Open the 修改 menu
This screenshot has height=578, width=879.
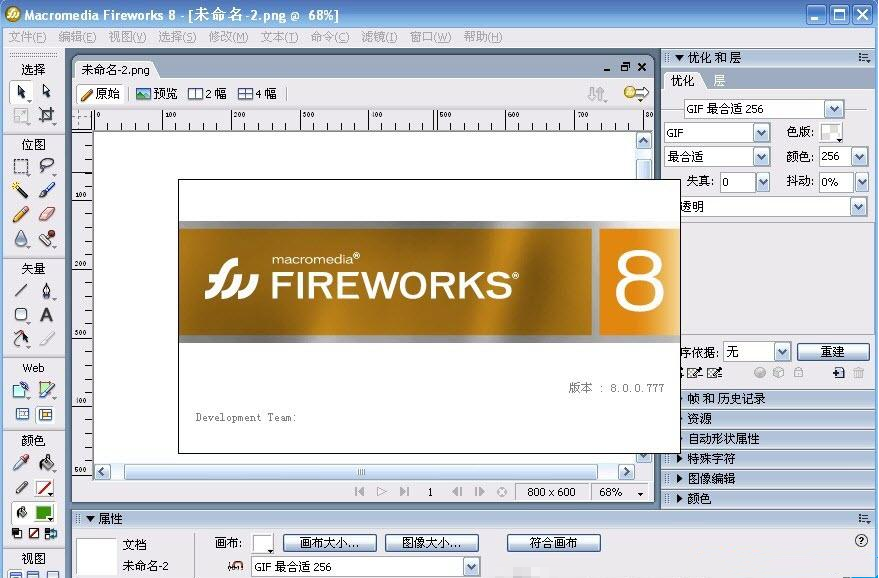[228, 37]
